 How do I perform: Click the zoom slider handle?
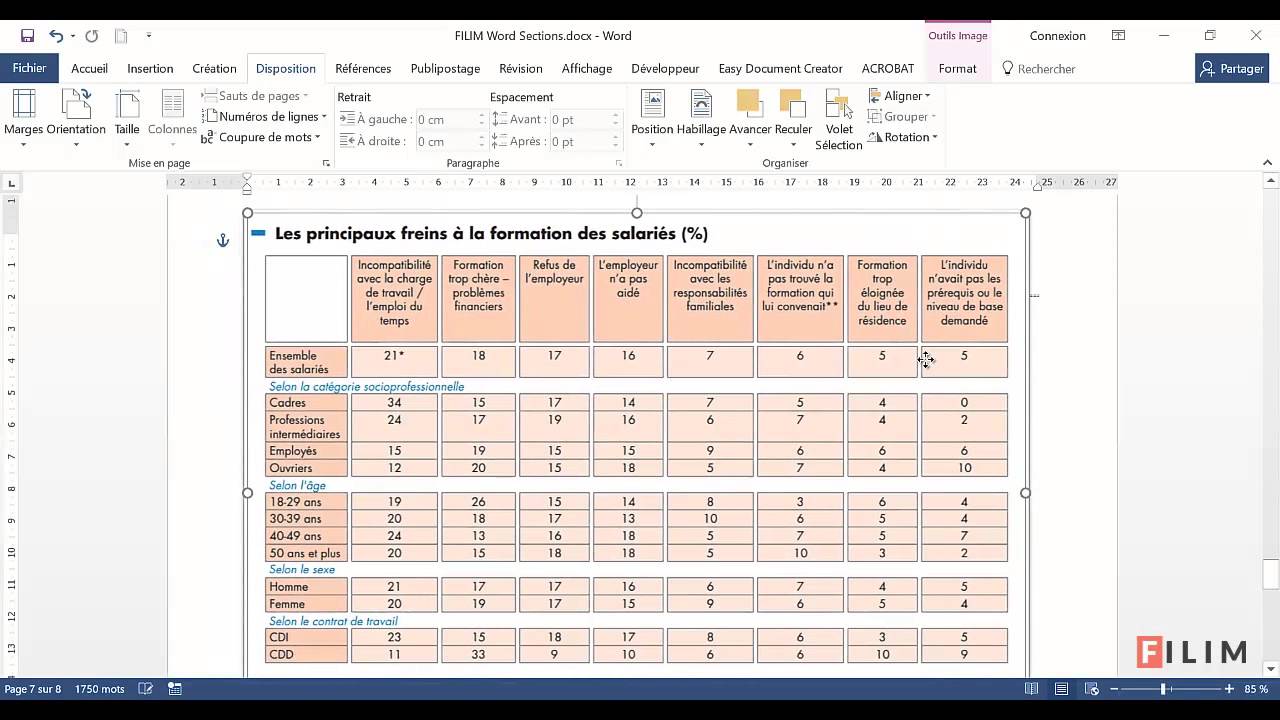tap(1163, 689)
